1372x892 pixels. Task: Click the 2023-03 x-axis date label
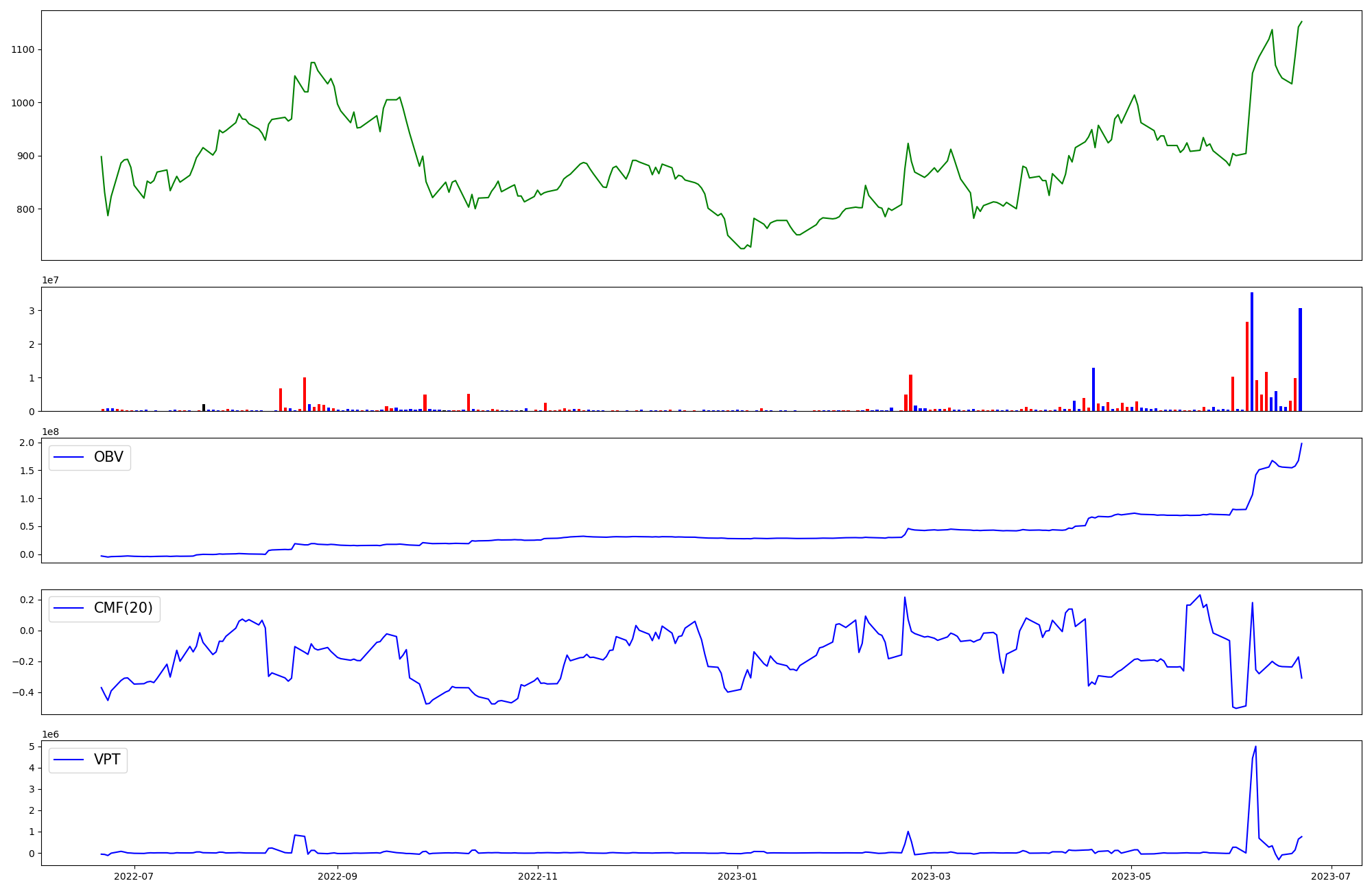pos(932,876)
